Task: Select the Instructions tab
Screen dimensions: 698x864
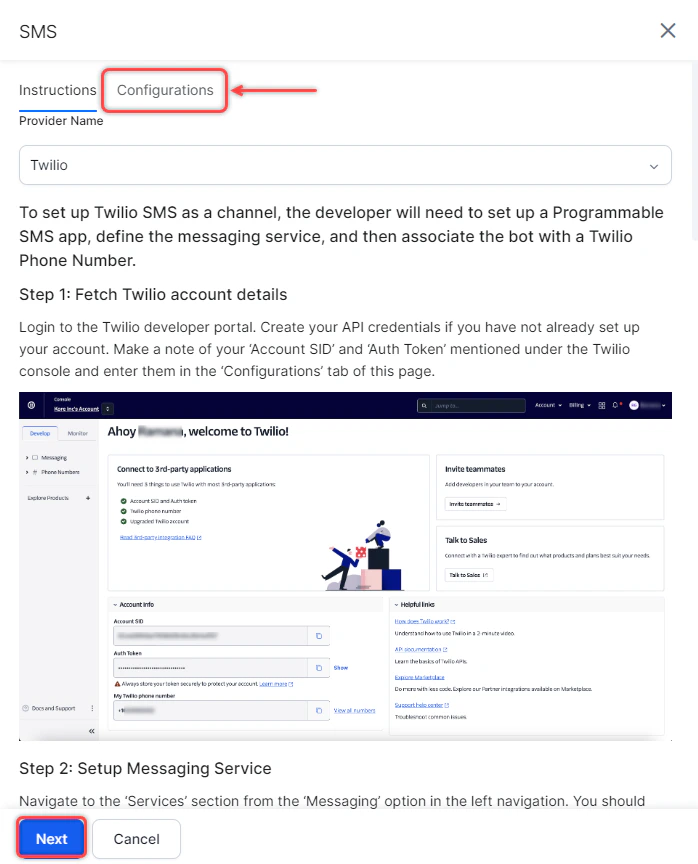Action: pos(58,90)
